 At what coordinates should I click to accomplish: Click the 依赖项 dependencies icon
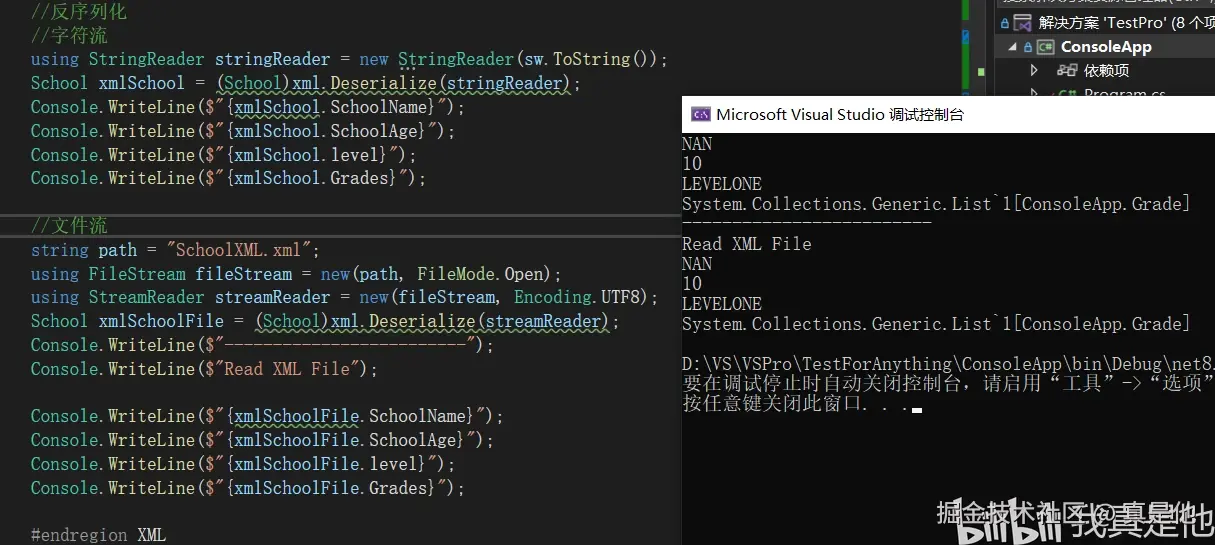(x=1067, y=71)
